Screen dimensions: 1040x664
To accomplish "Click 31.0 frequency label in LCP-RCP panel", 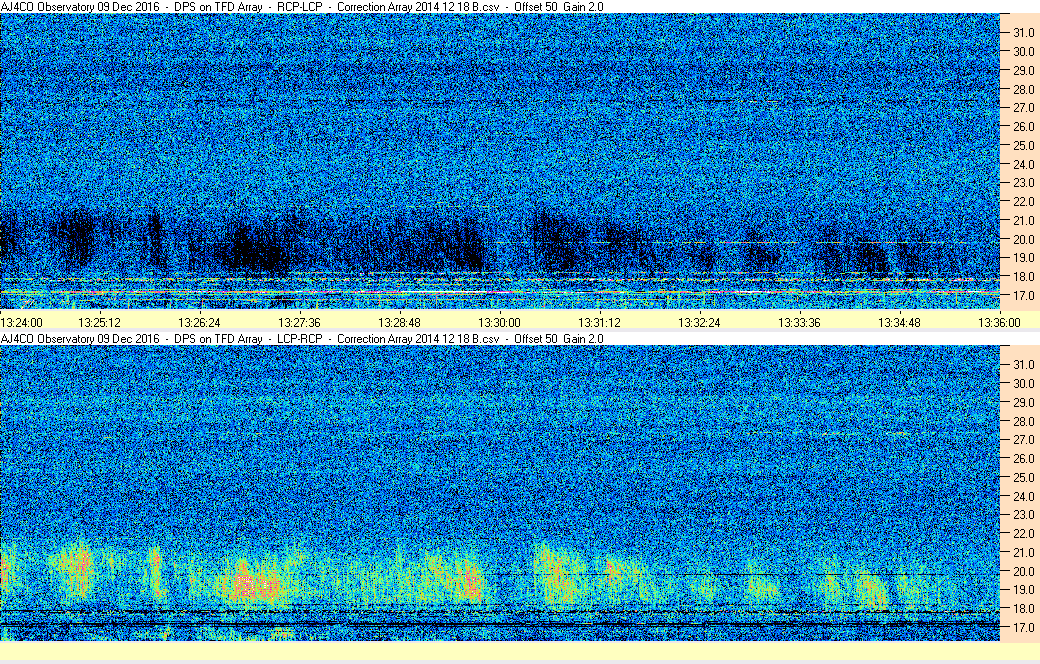I will click(1023, 365).
